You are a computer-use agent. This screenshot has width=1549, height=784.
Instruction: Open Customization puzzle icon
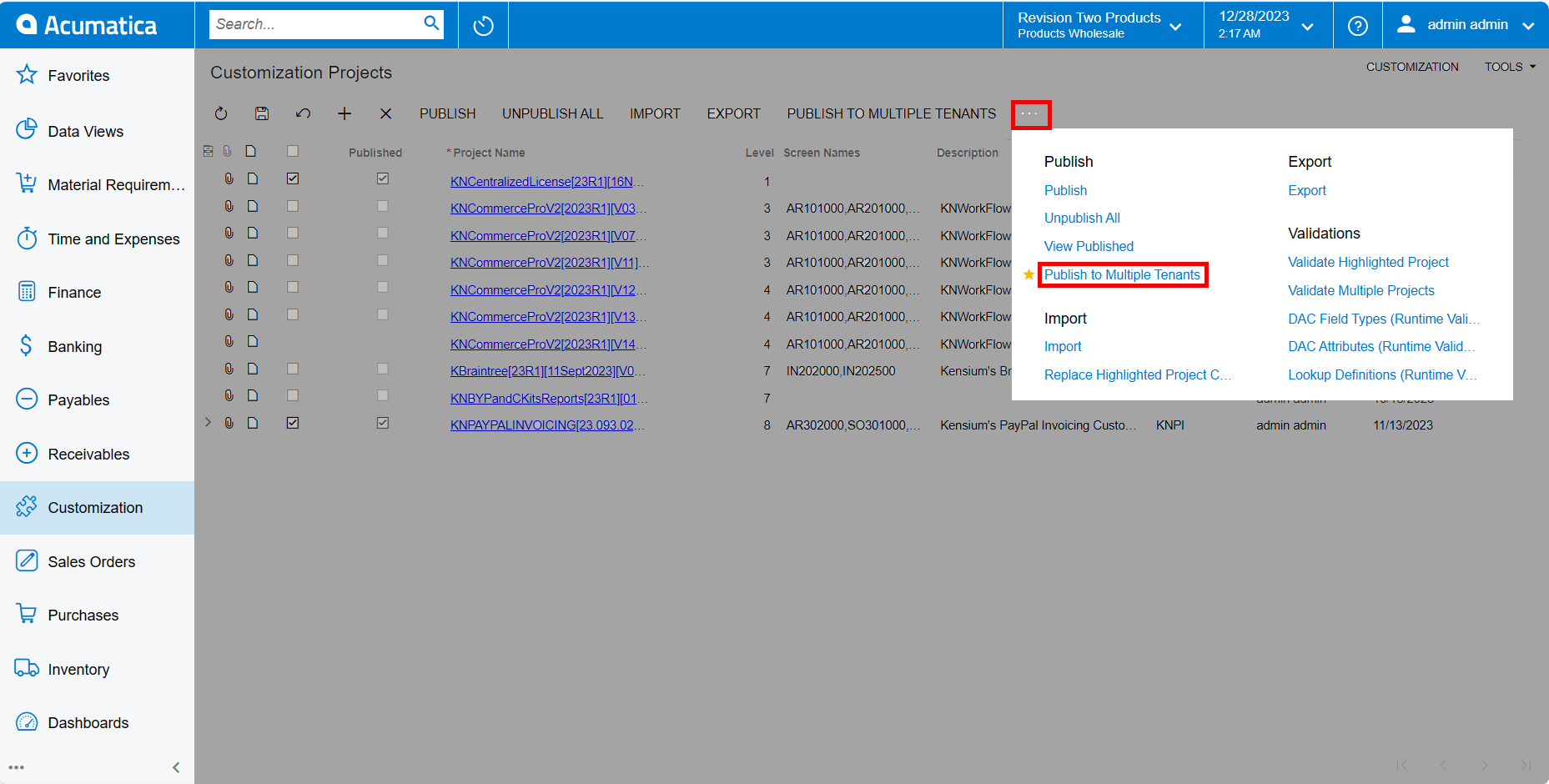pyautogui.click(x=27, y=506)
